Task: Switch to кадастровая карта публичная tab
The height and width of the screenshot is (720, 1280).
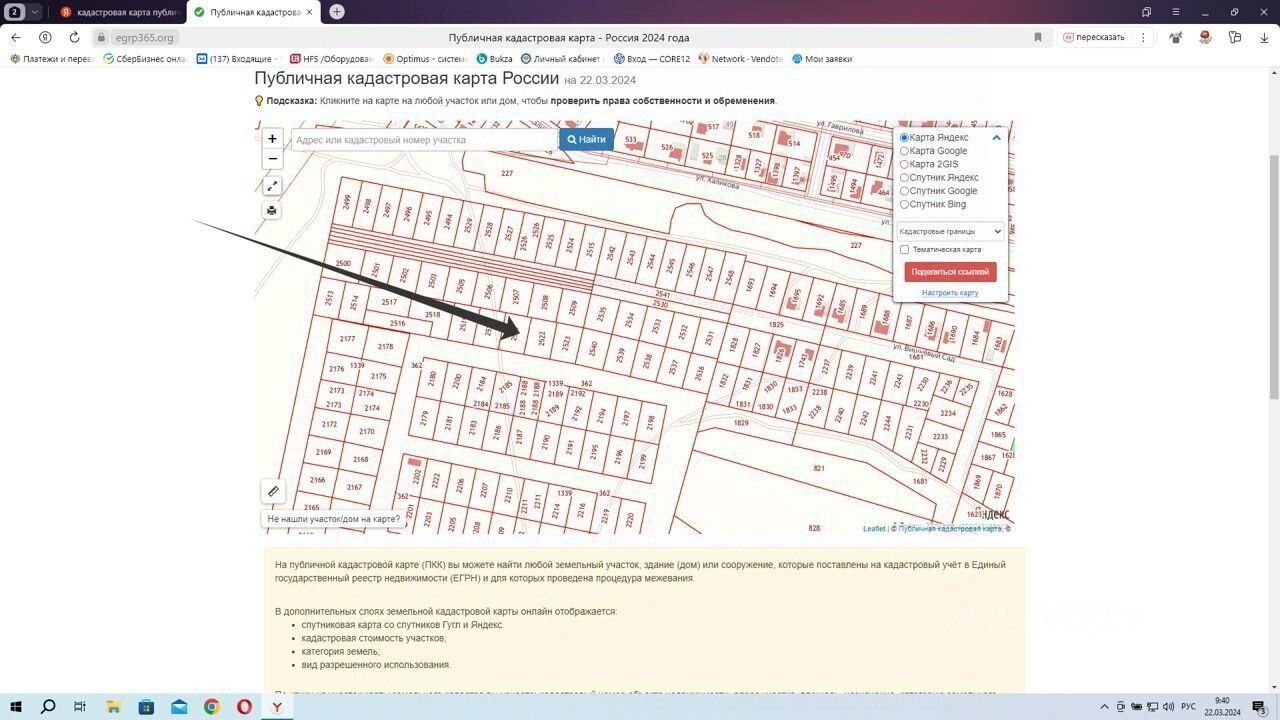Action: click(x=119, y=12)
